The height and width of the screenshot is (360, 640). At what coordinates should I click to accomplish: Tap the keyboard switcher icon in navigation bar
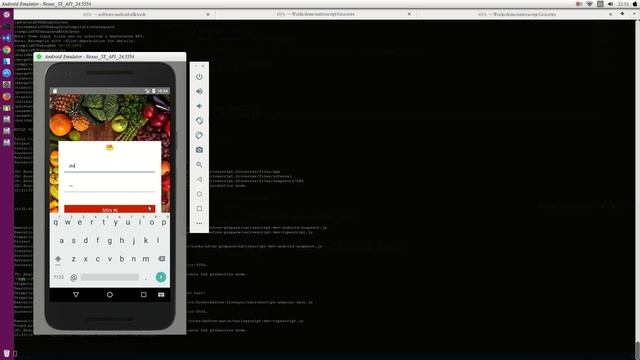point(161,294)
